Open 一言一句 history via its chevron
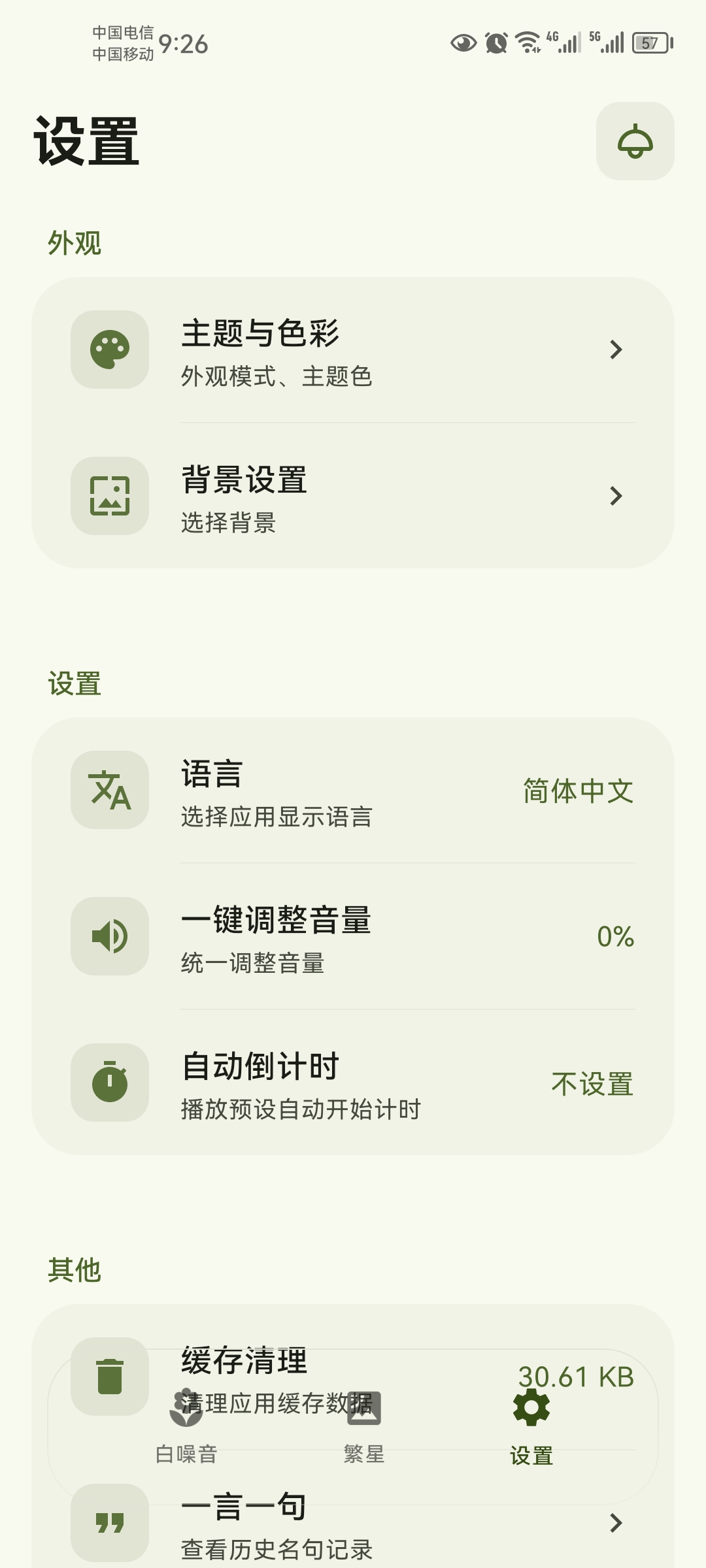The image size is (706, 1568). click(615, 1523)
